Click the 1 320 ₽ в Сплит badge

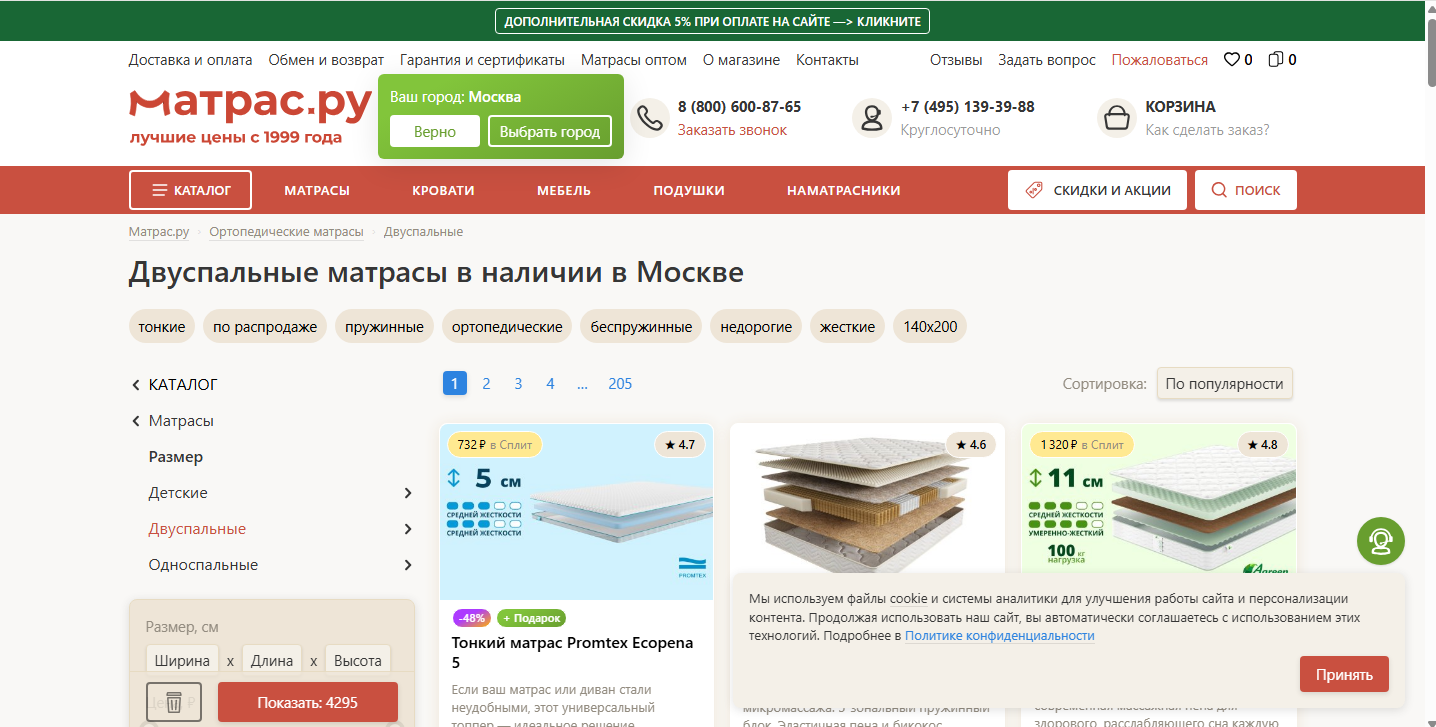[1082, 445]
